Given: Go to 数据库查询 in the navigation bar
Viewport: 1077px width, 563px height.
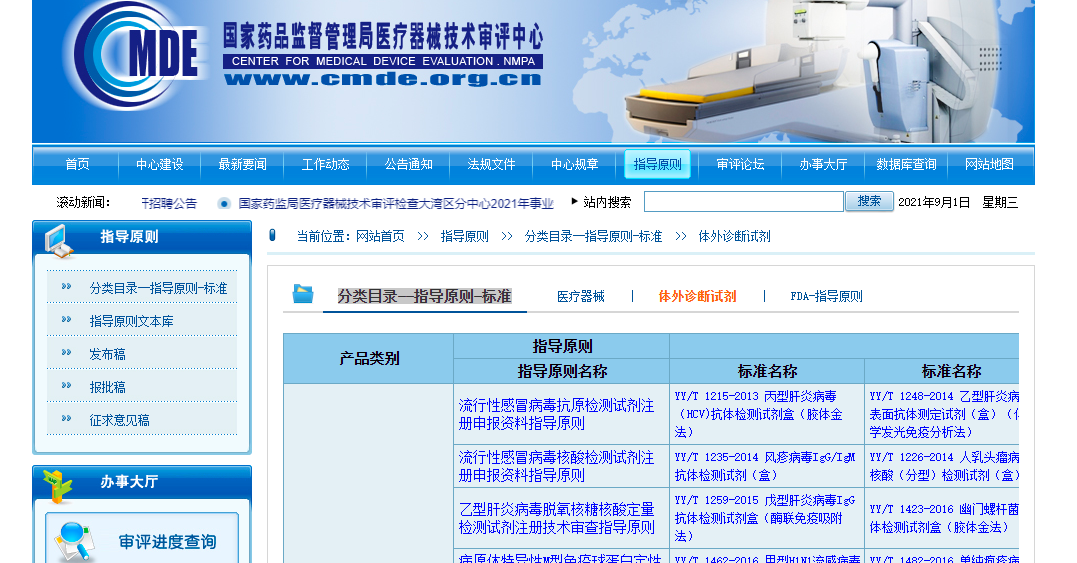Looking at the screenshot, I should [906, 164].
